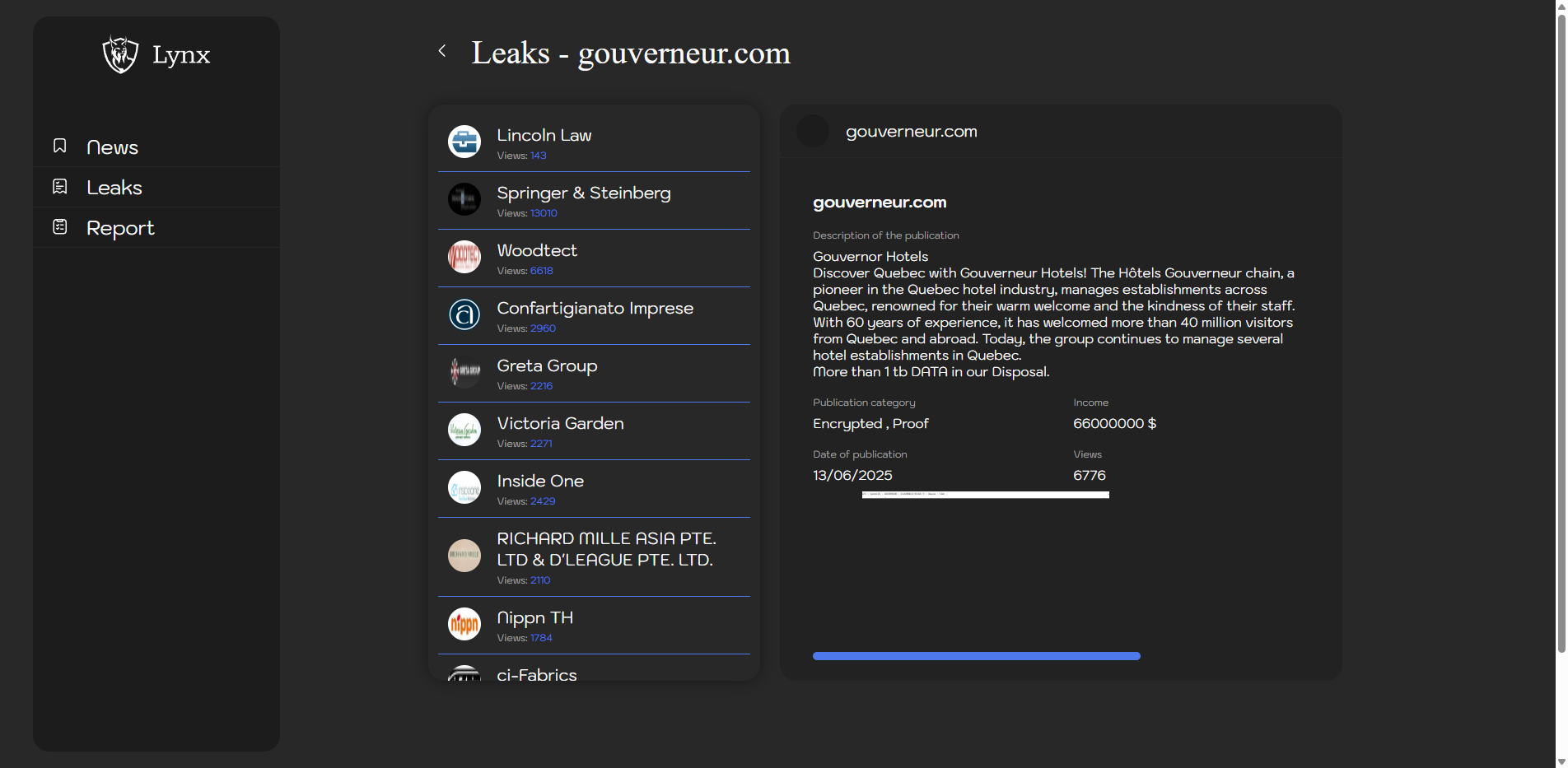Click the thin image strip below publication date
1568x768 pixels.
[985, 495]
